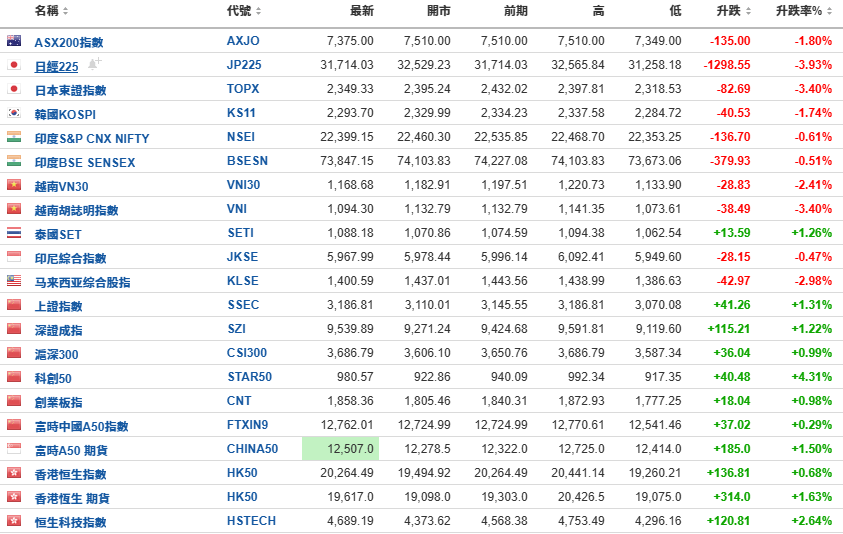
Task: Click the China flag beside 上證指數
Action: tap(14, 305)
